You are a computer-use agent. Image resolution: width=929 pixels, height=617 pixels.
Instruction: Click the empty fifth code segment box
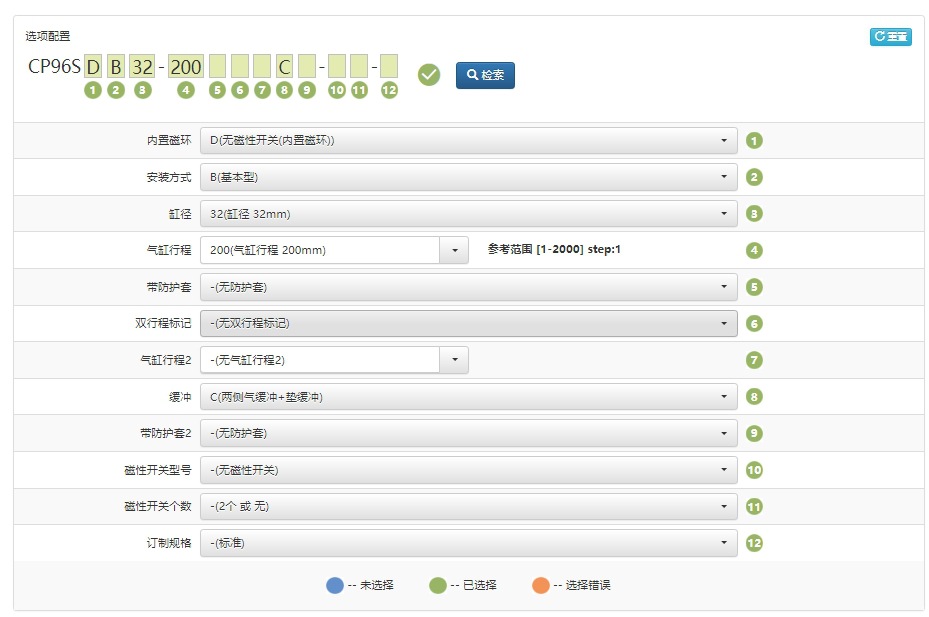(216, 66)
